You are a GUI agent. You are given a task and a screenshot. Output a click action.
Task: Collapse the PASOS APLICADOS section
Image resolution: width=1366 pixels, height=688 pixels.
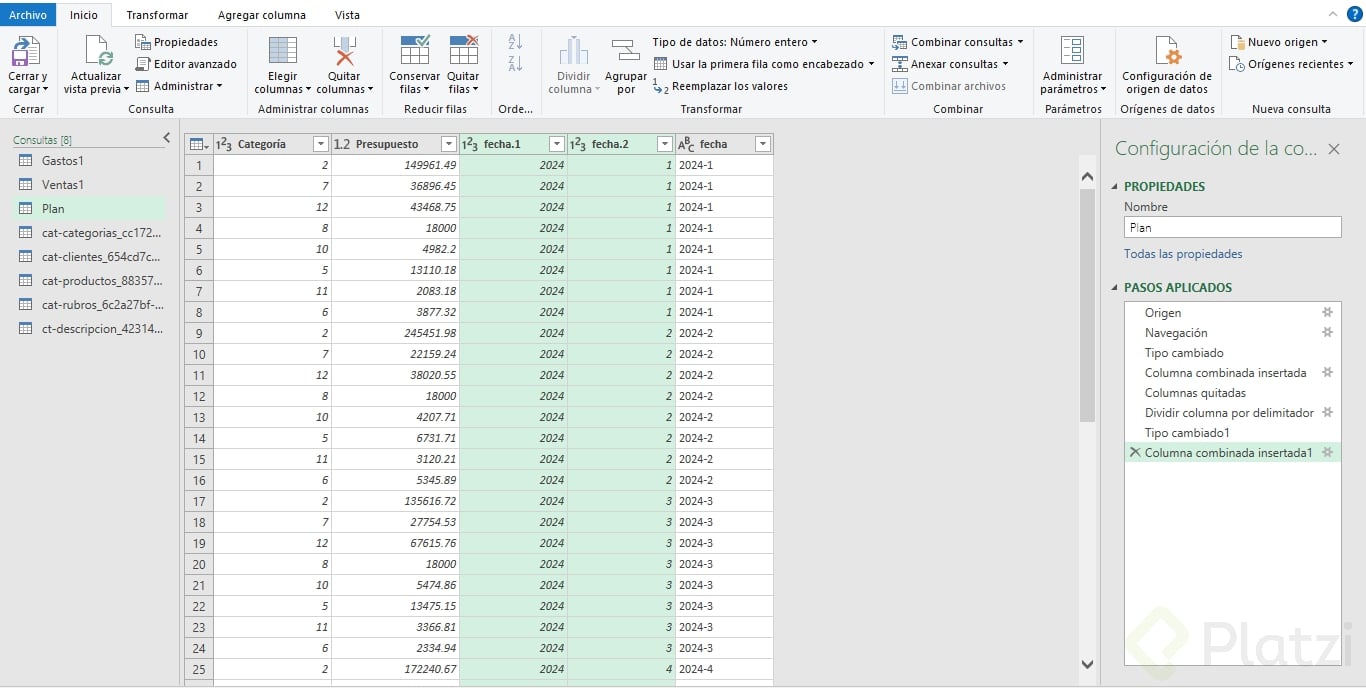[x=1116, y=288]
